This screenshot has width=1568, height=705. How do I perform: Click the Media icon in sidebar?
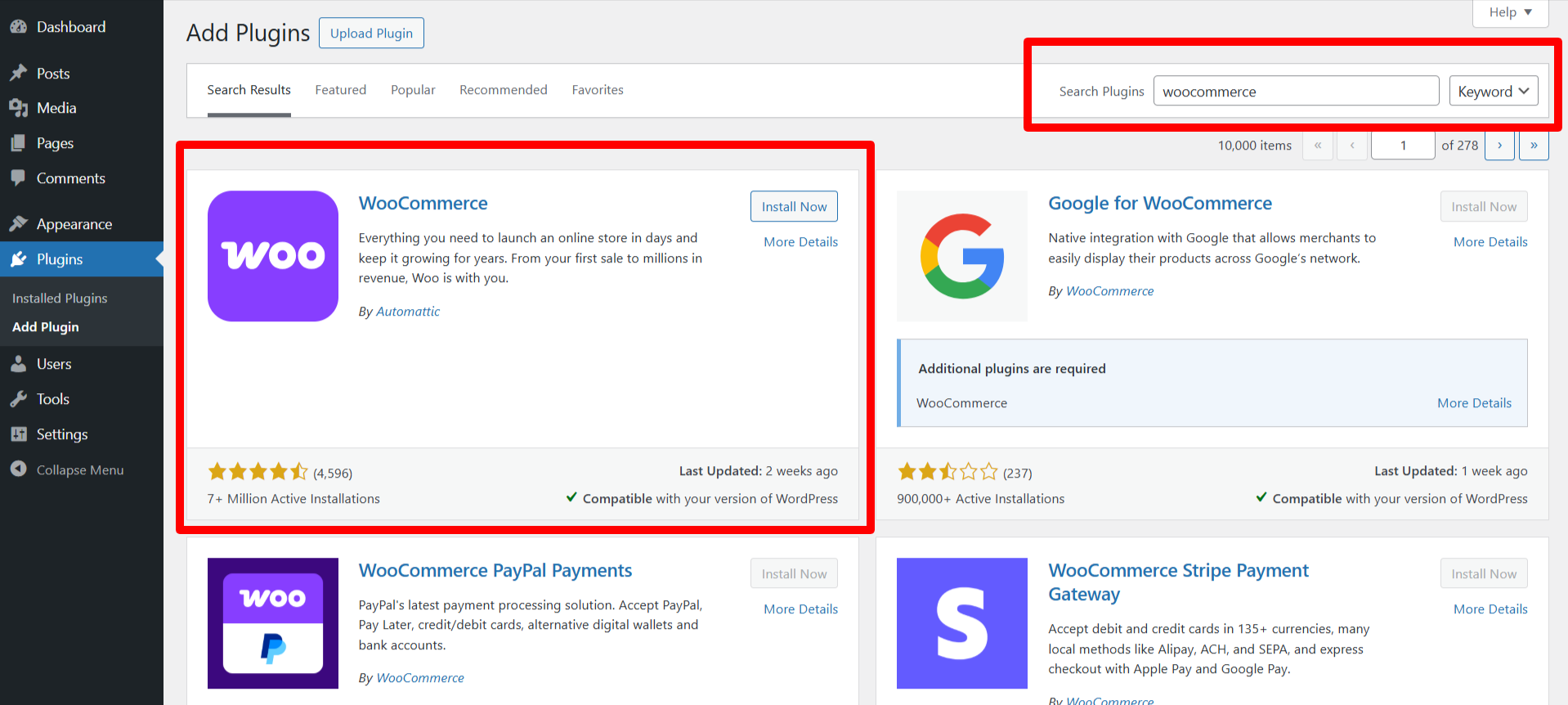click(x=18, y=108)
